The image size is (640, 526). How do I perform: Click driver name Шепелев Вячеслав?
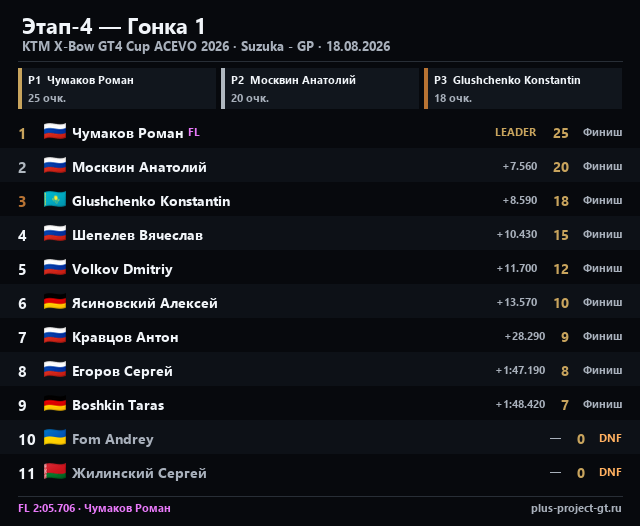coord(138,235)
